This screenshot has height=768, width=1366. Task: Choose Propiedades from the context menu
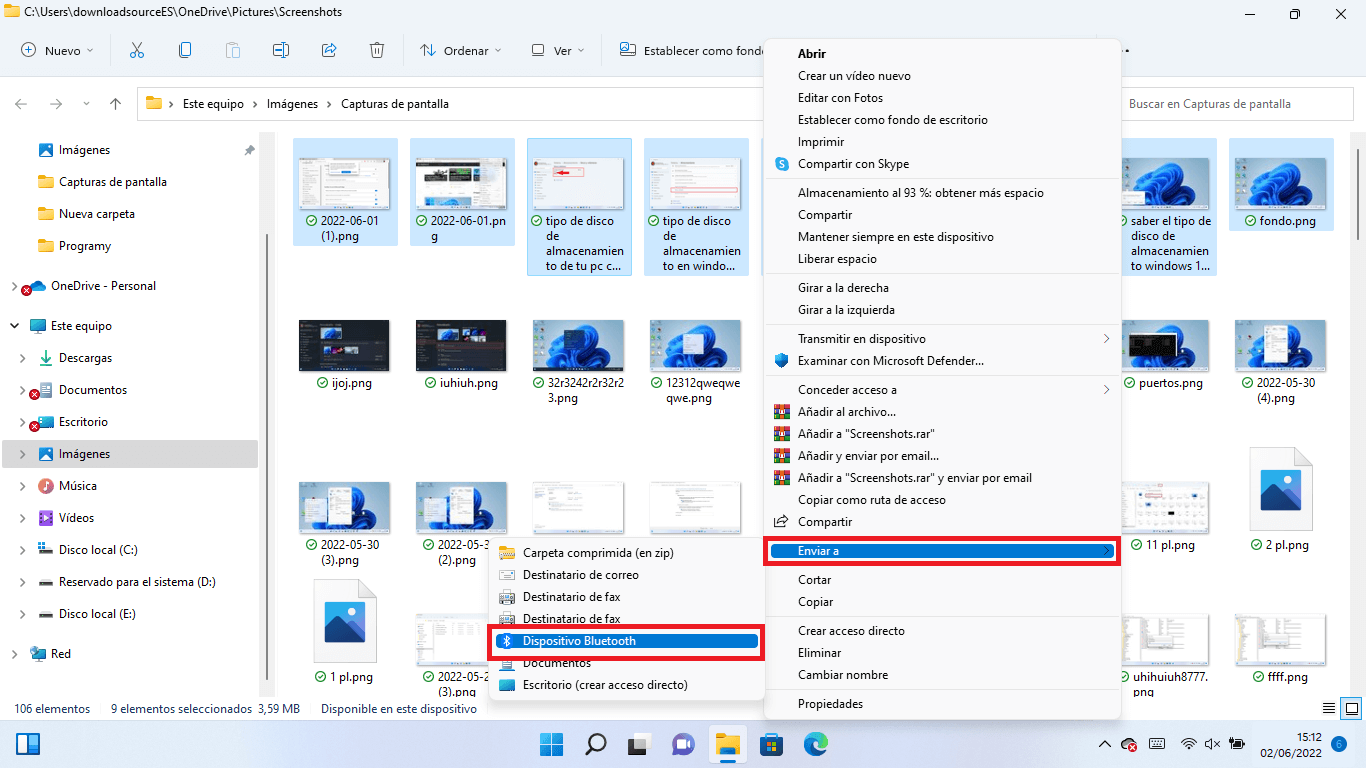[830, 704]
